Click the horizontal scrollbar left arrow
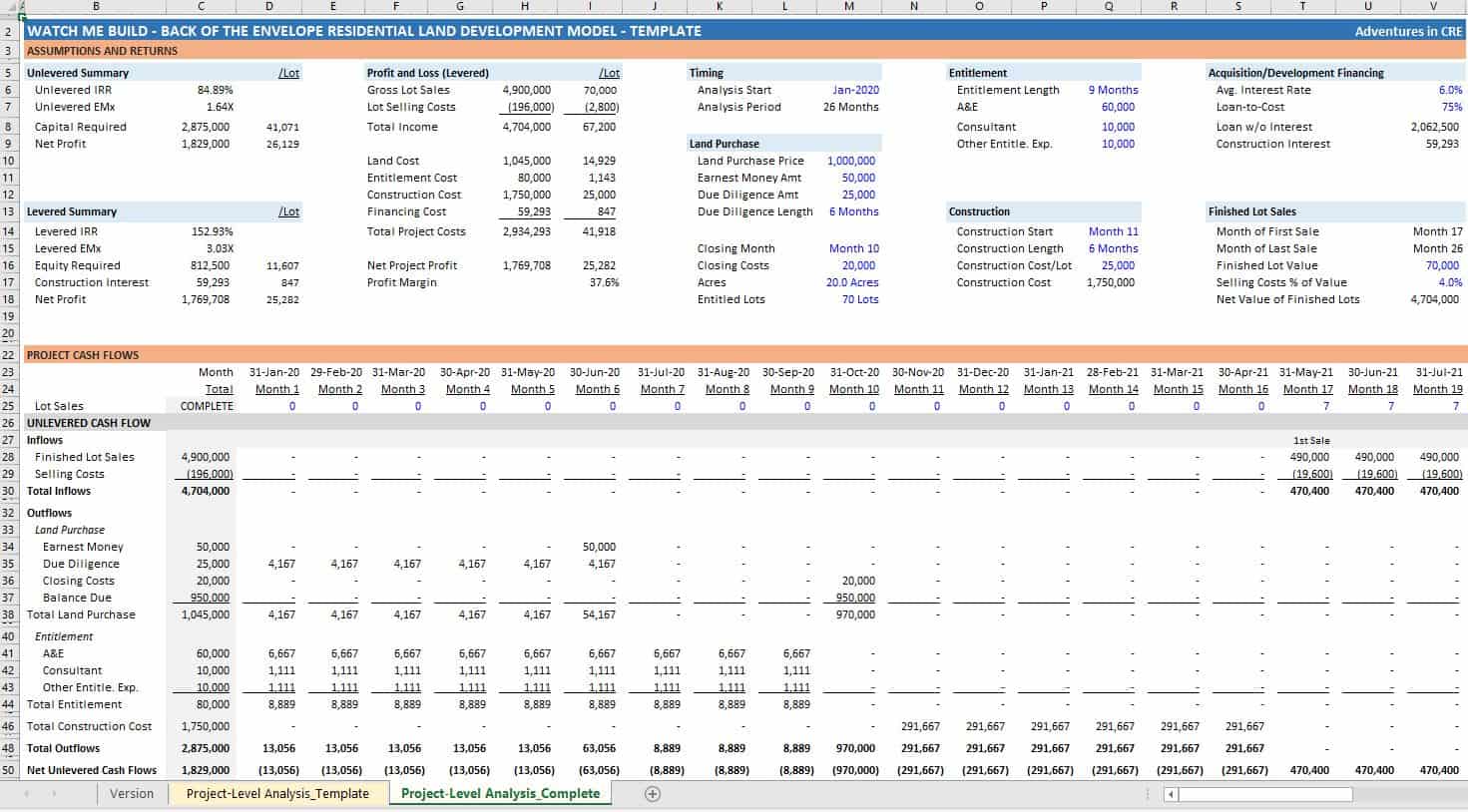Screen dimensions: 1468x812 (1172, 794)
